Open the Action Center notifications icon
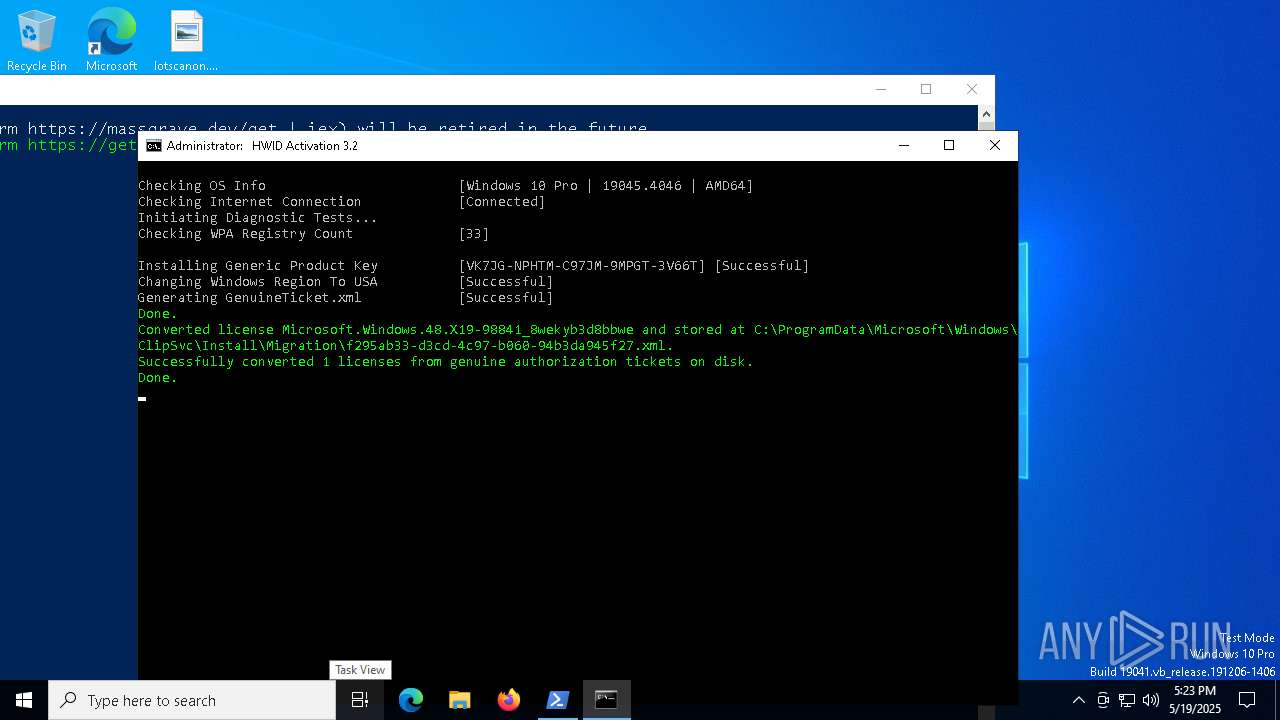 tap(1247, 700)
